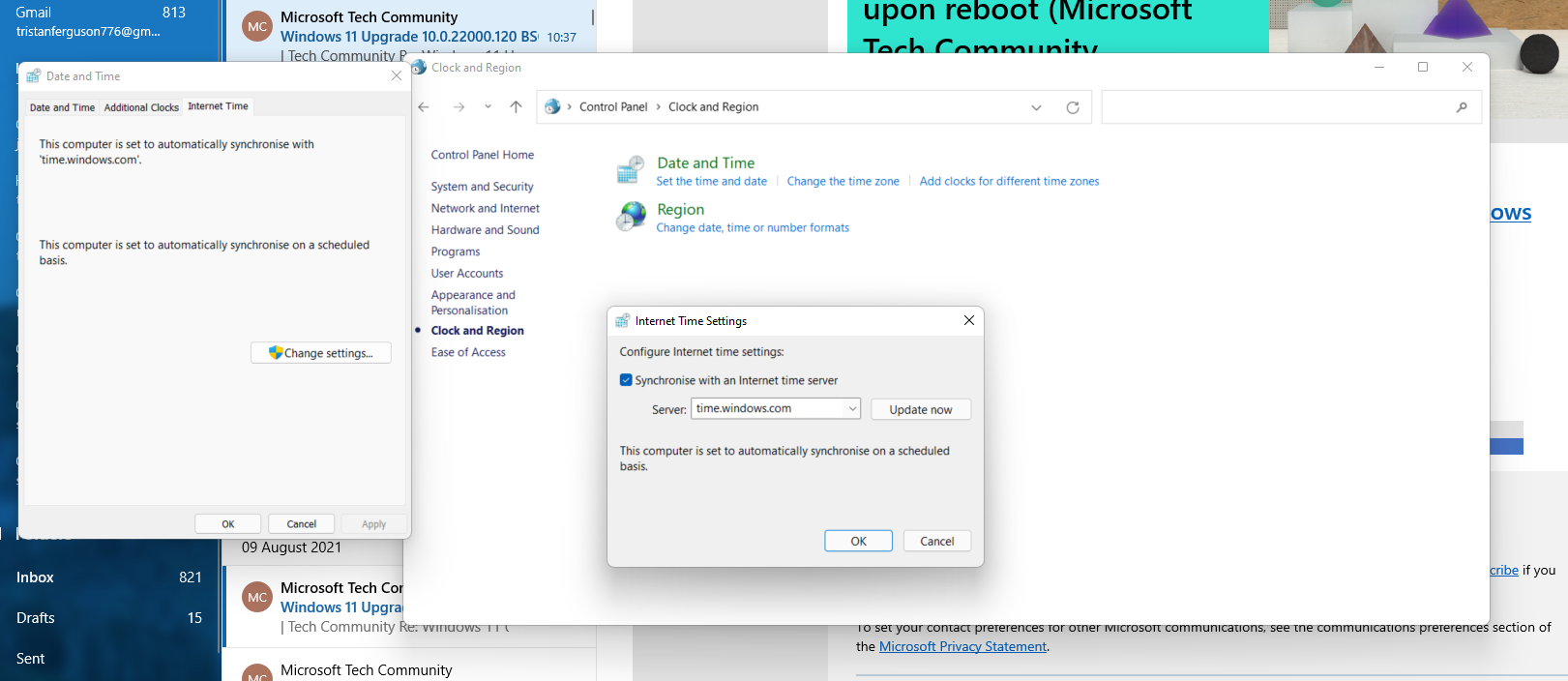Viewport: 1568px width, 681px height.
Task: Open Inbox folder in Mail app
Action: click(109, 577)
